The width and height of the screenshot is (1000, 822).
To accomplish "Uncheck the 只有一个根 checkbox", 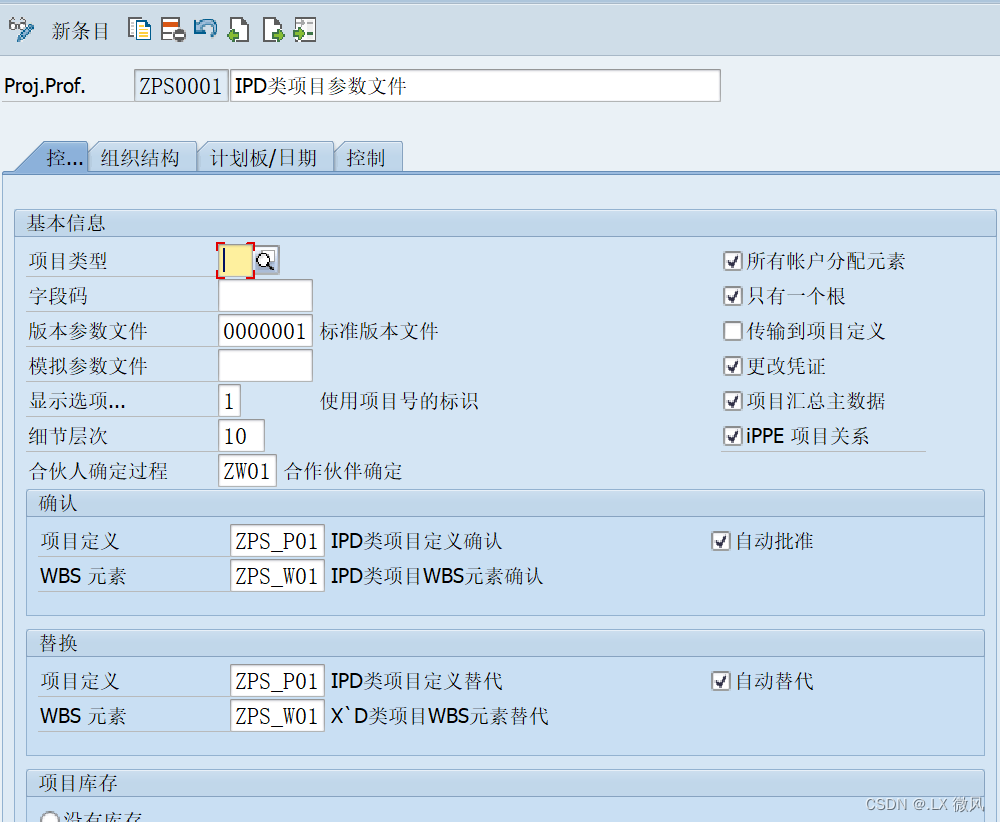I will [x=732, y=296].
